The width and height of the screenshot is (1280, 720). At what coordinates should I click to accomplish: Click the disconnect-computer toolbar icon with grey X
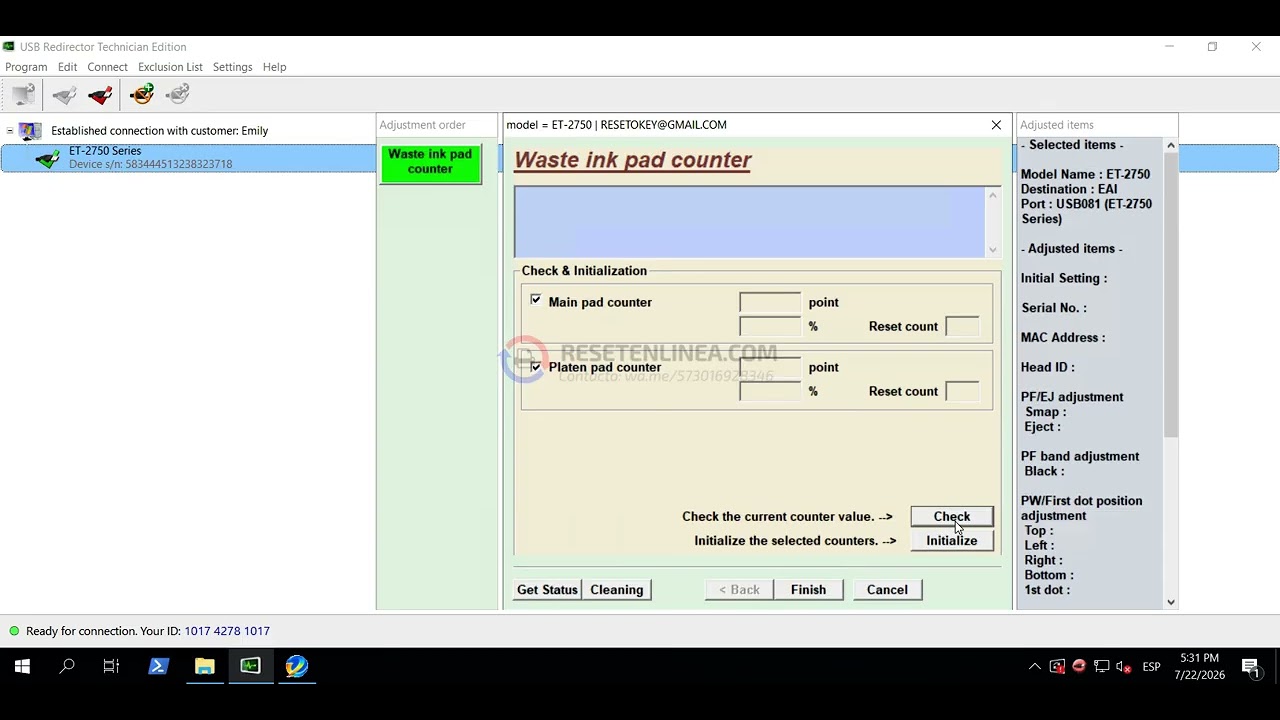(x=24, y=95)
